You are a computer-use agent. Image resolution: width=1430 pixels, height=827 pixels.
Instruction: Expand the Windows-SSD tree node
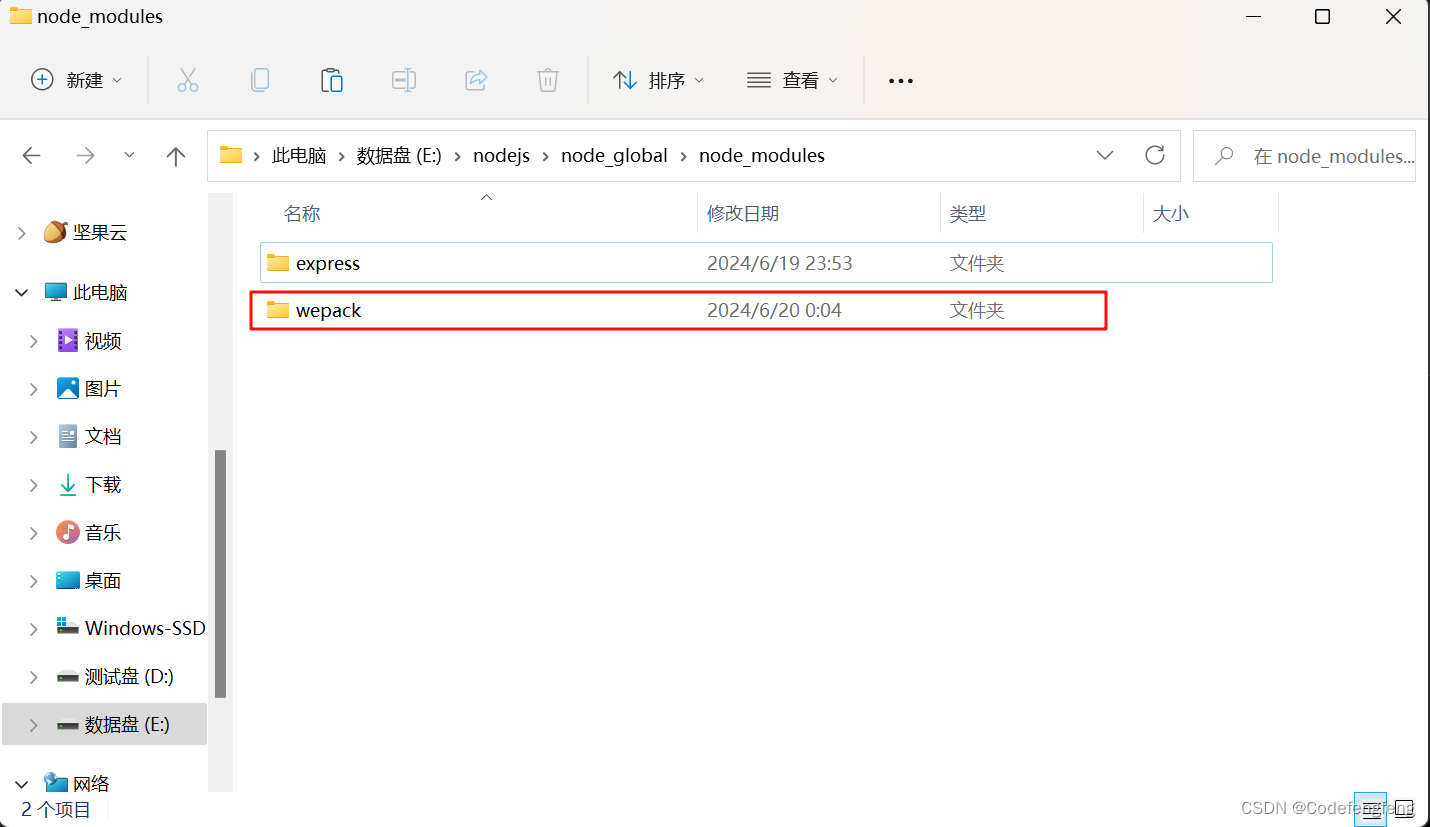34,629
